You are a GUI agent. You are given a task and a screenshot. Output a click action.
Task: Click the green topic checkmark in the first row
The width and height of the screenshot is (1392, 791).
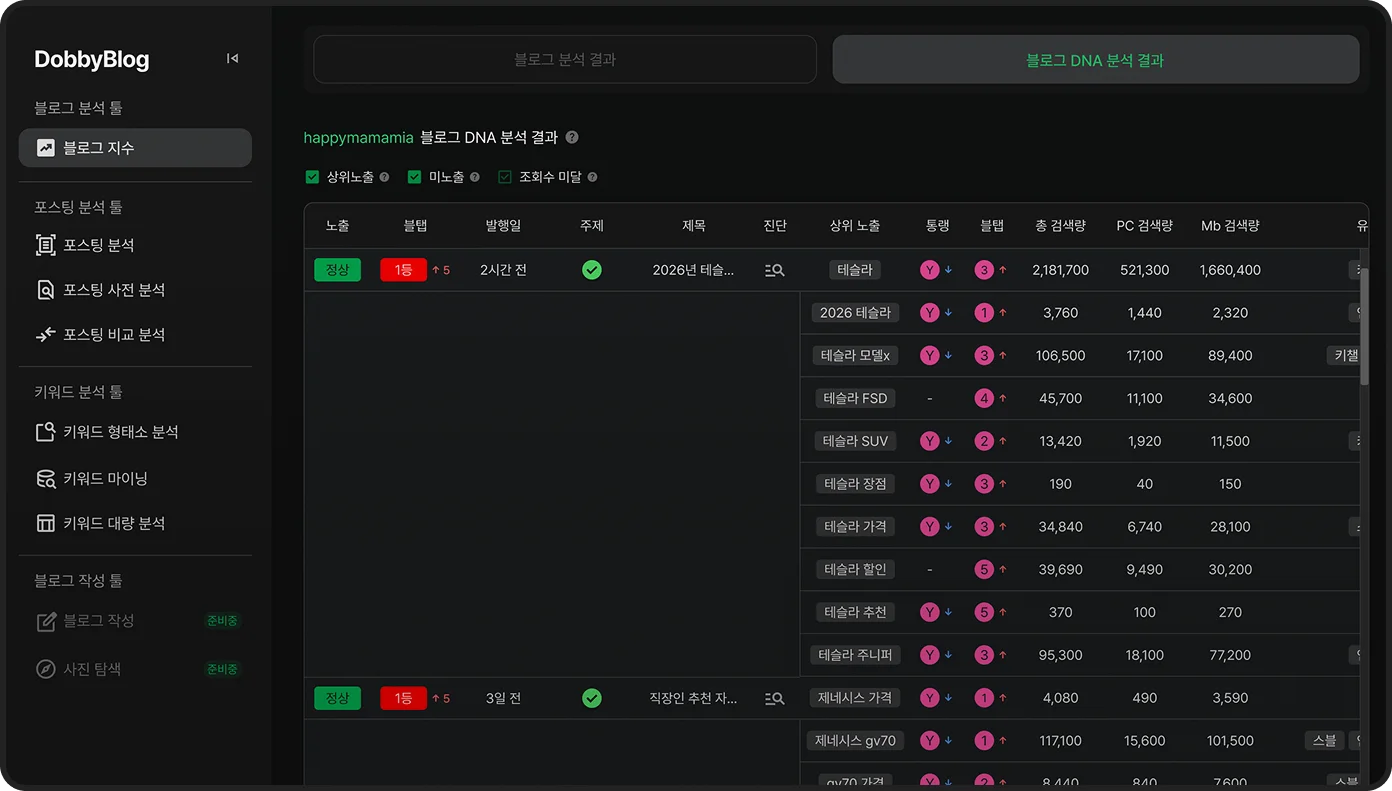pos(592,270)
